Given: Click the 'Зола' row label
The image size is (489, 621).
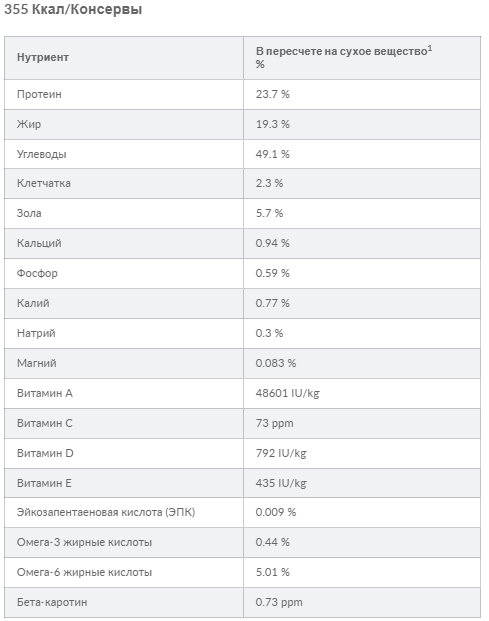Looking at the screenshot, I should 29,213.
